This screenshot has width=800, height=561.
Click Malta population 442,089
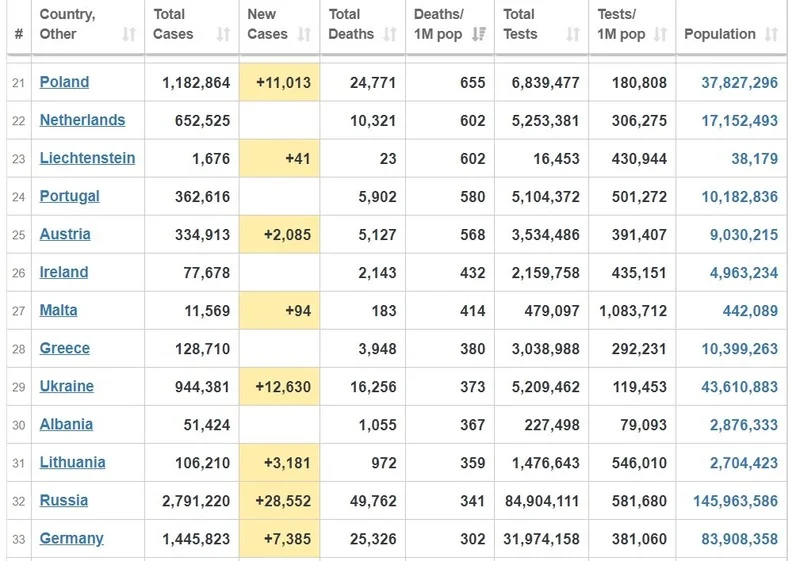pyautogui.click(x=750, y=311)
